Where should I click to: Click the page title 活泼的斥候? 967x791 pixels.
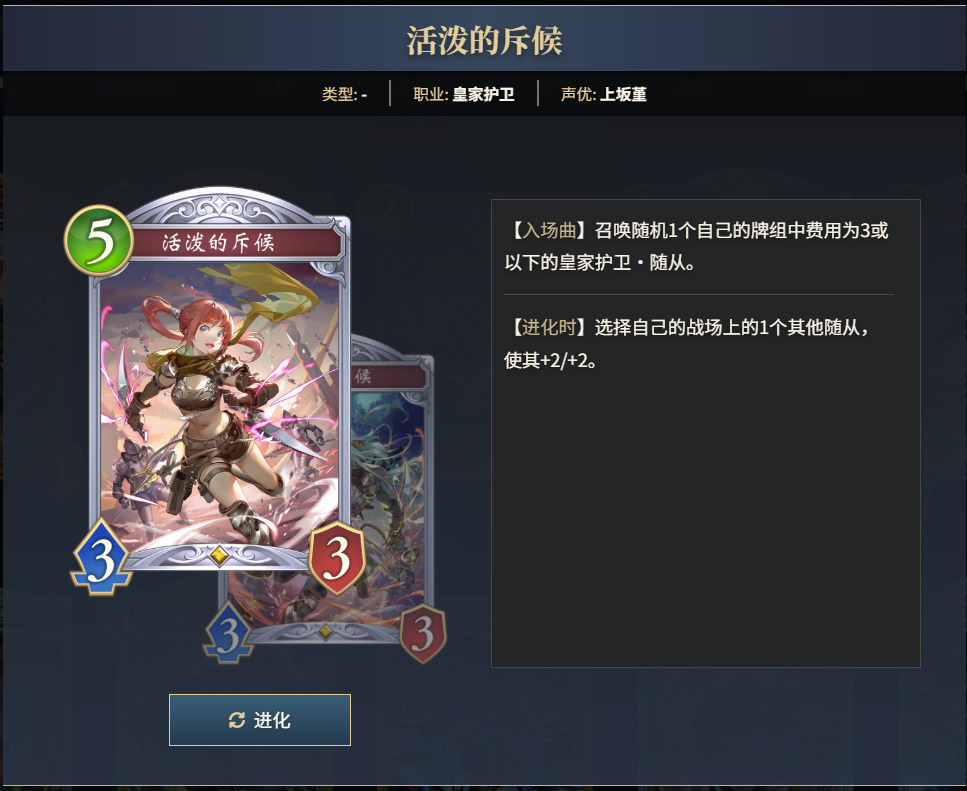484,41
